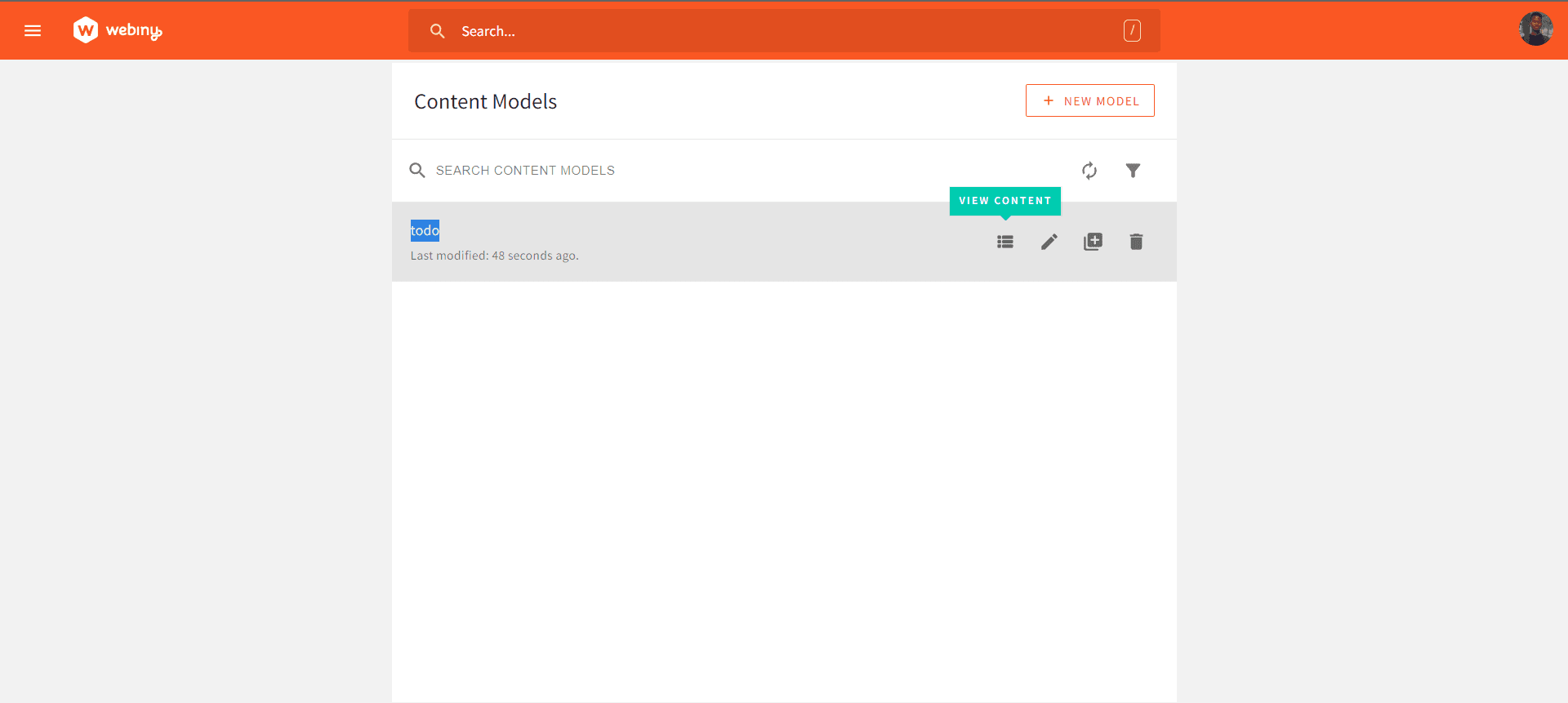The image size is (1568, 703).
Task: Edit the todo model with pencil icon
Action: pyautogui.click(x=1049, y=242)
